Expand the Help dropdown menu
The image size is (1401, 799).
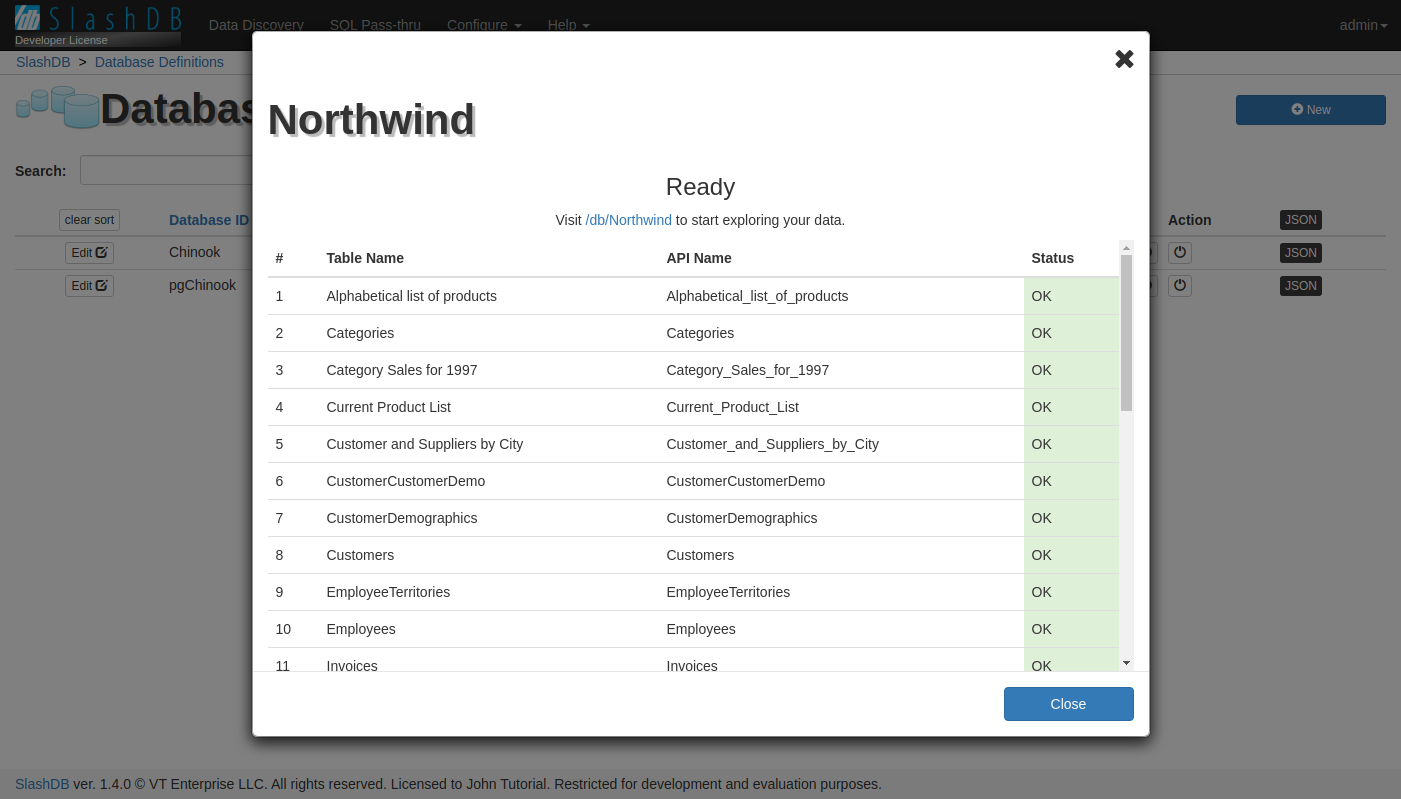click(568, 25)
